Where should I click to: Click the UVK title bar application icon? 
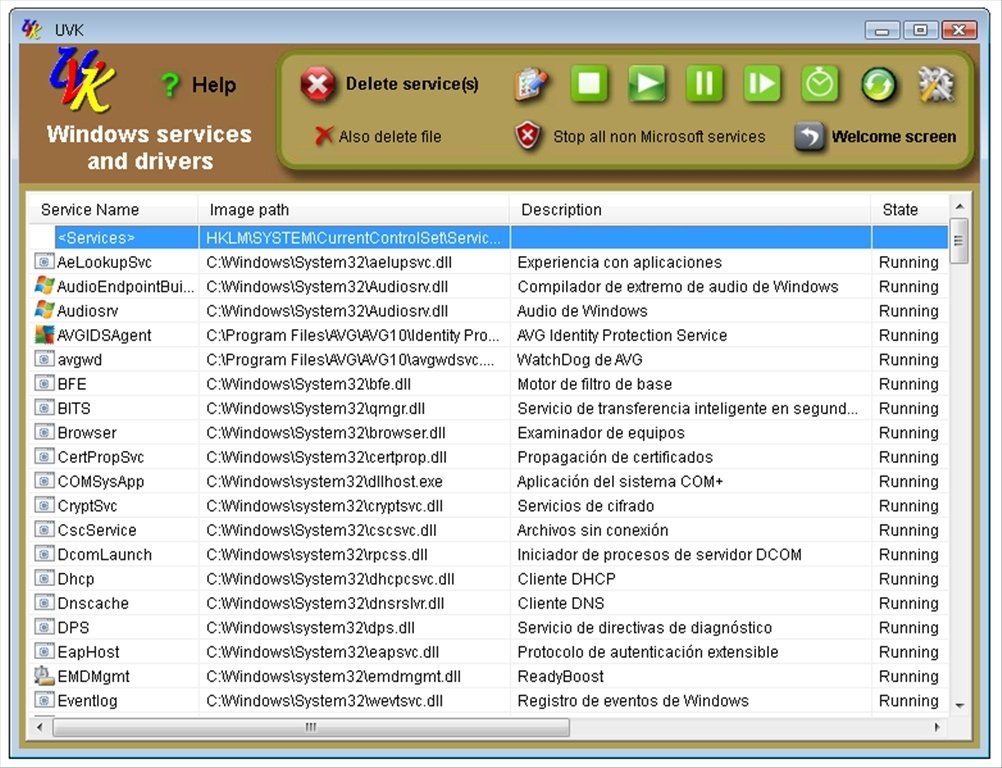(31, 29)
